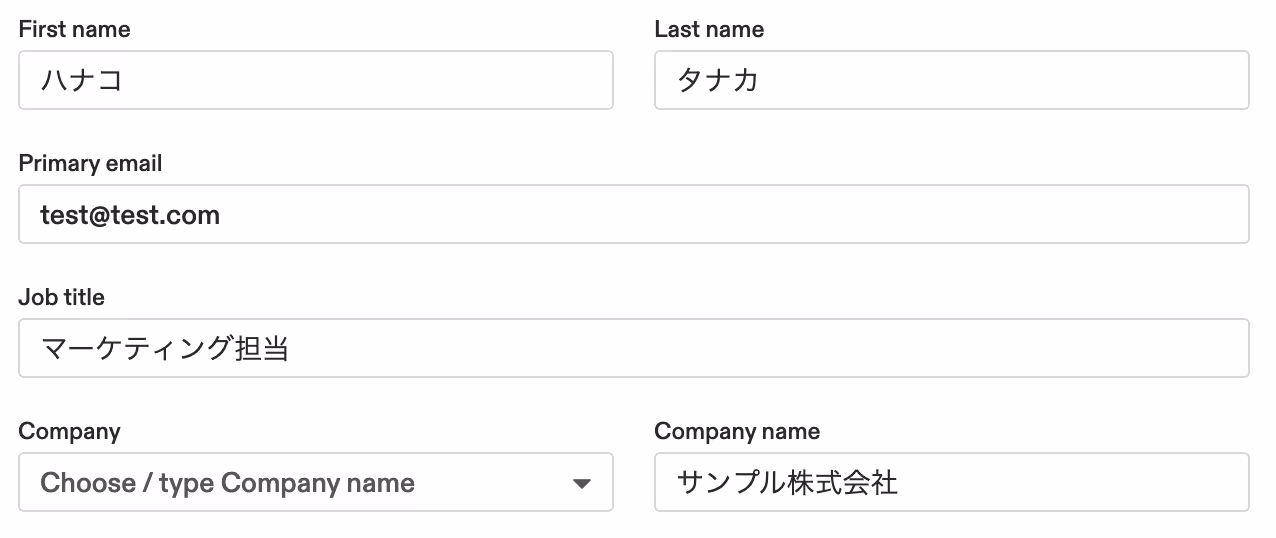The height and width of the screenshot is (538, 1276).
Task: Focus the Last name input field
Action: [x=952, y=80]
